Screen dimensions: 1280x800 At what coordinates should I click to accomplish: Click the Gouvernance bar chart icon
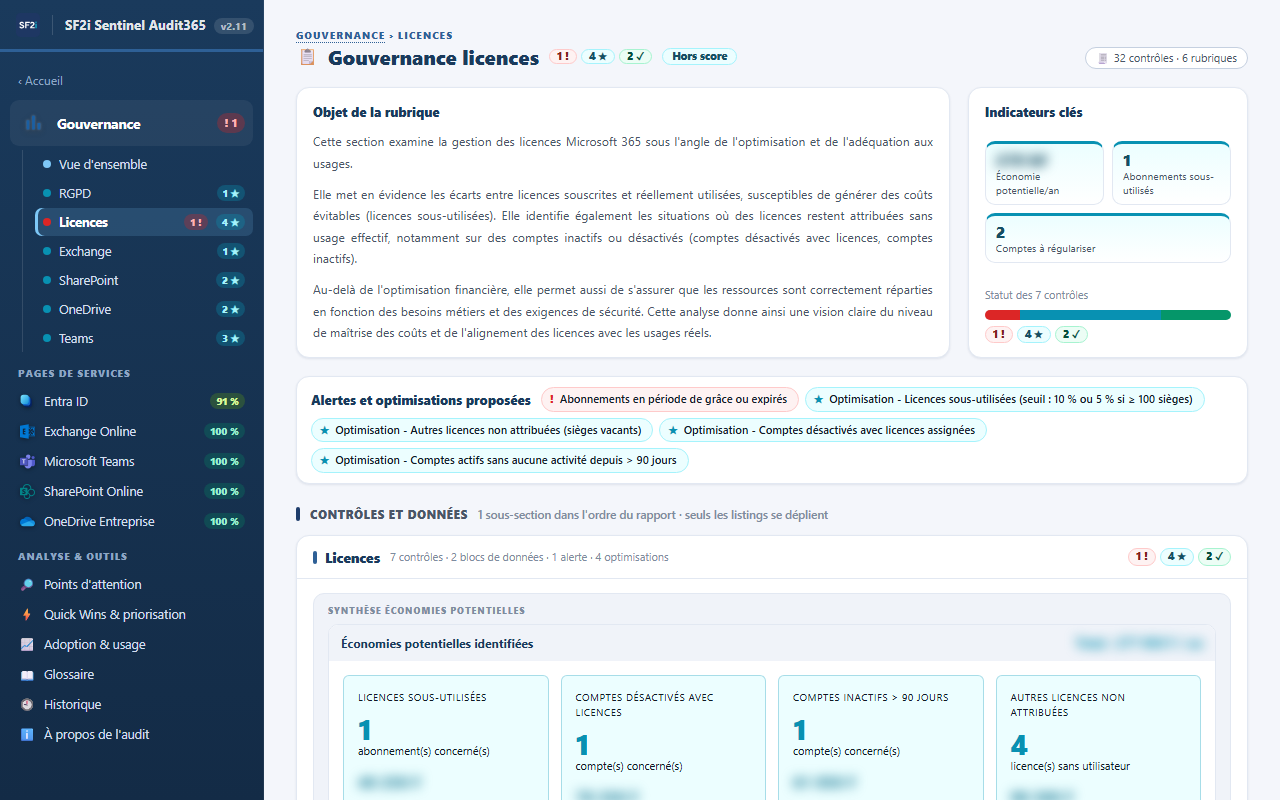(33, 123)
